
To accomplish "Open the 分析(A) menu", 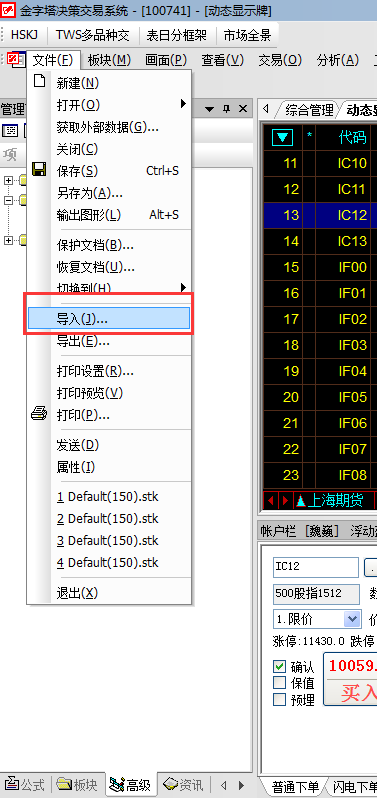I will pos(337,60).
